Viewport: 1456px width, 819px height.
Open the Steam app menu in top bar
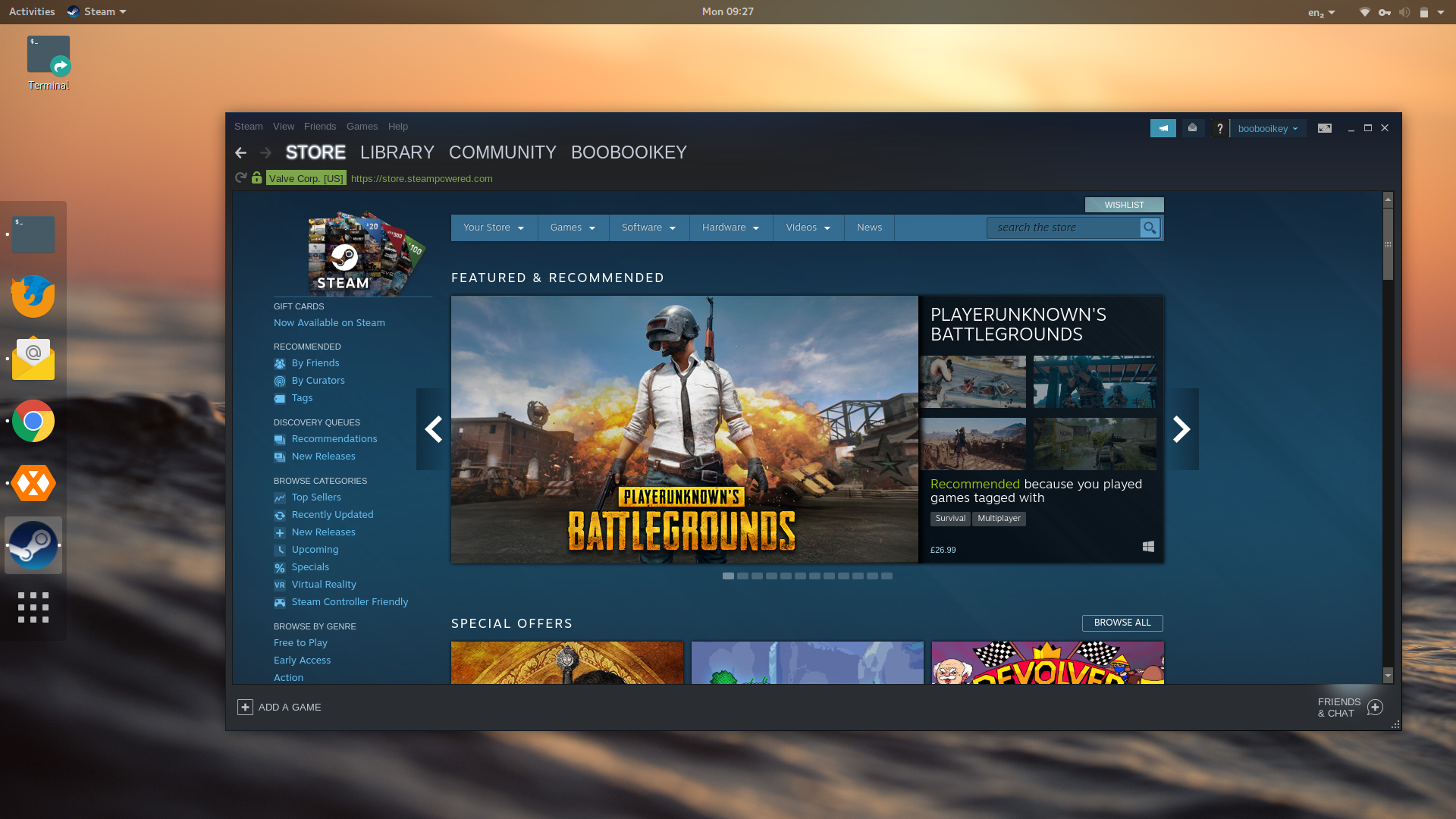(x=97, y=11)
